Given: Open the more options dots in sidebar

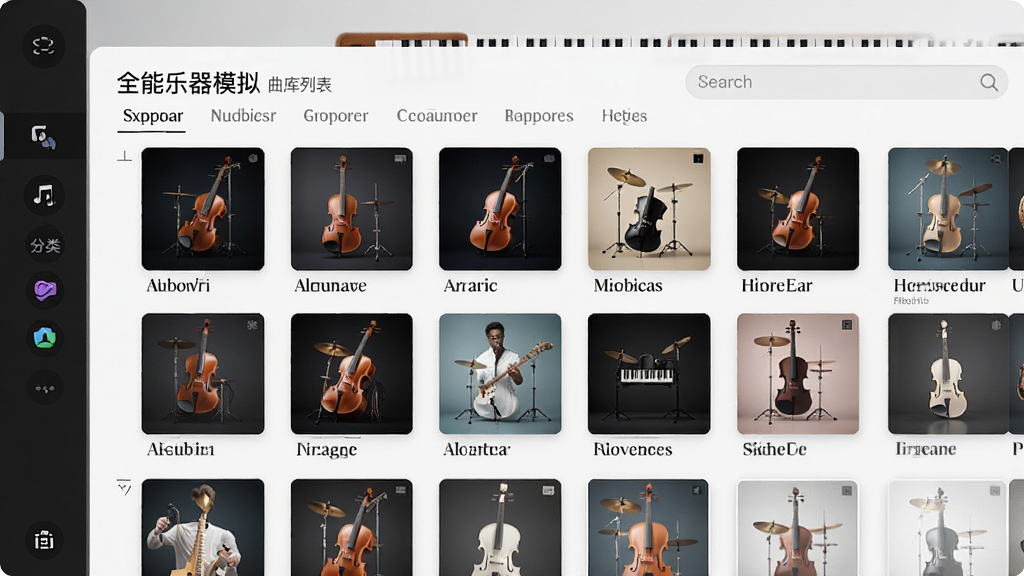Looking at the screenshot, I should pos(44,389).
